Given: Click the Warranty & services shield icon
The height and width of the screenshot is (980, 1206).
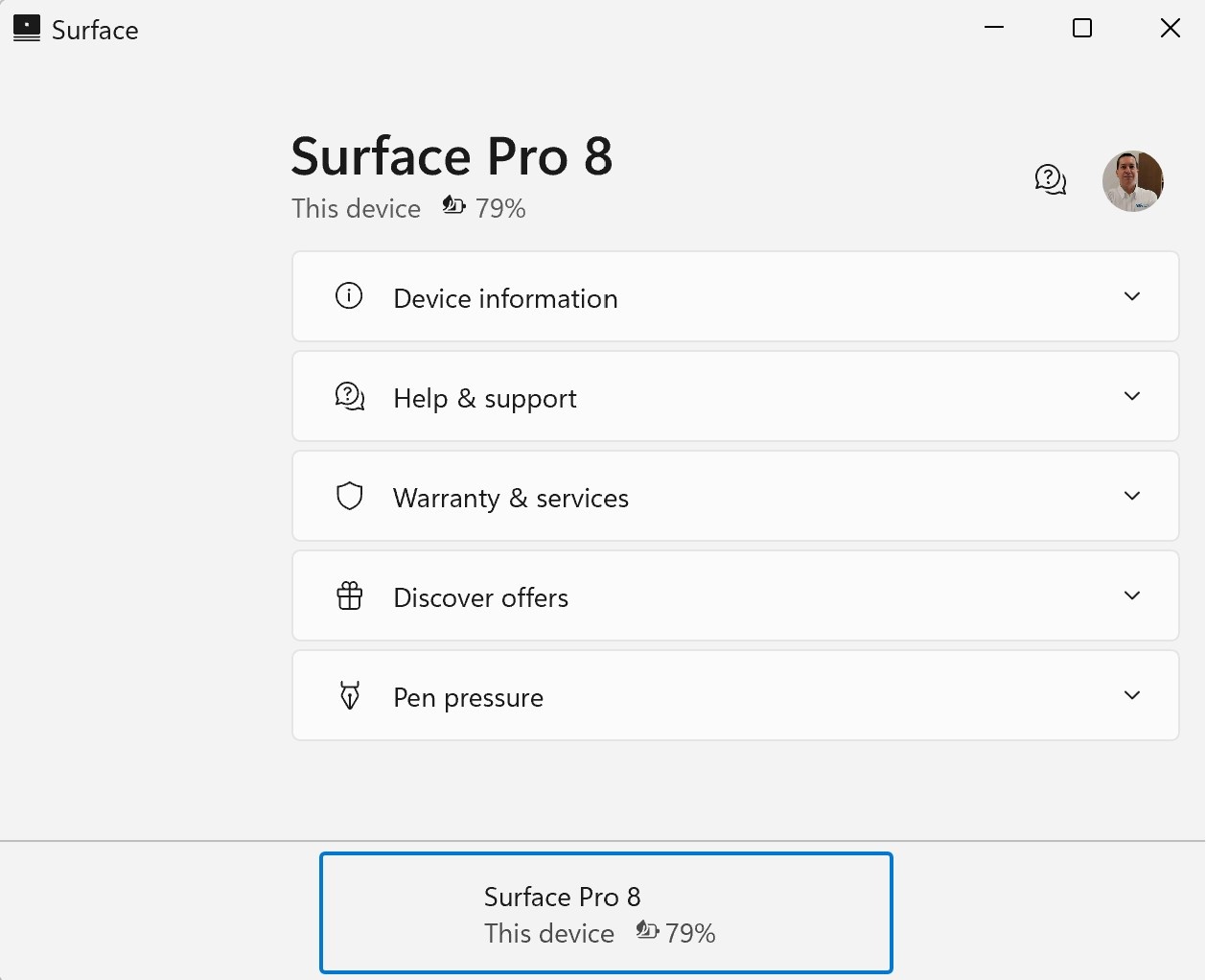Looking at the screenshot, I should click(x=350, y=496).
